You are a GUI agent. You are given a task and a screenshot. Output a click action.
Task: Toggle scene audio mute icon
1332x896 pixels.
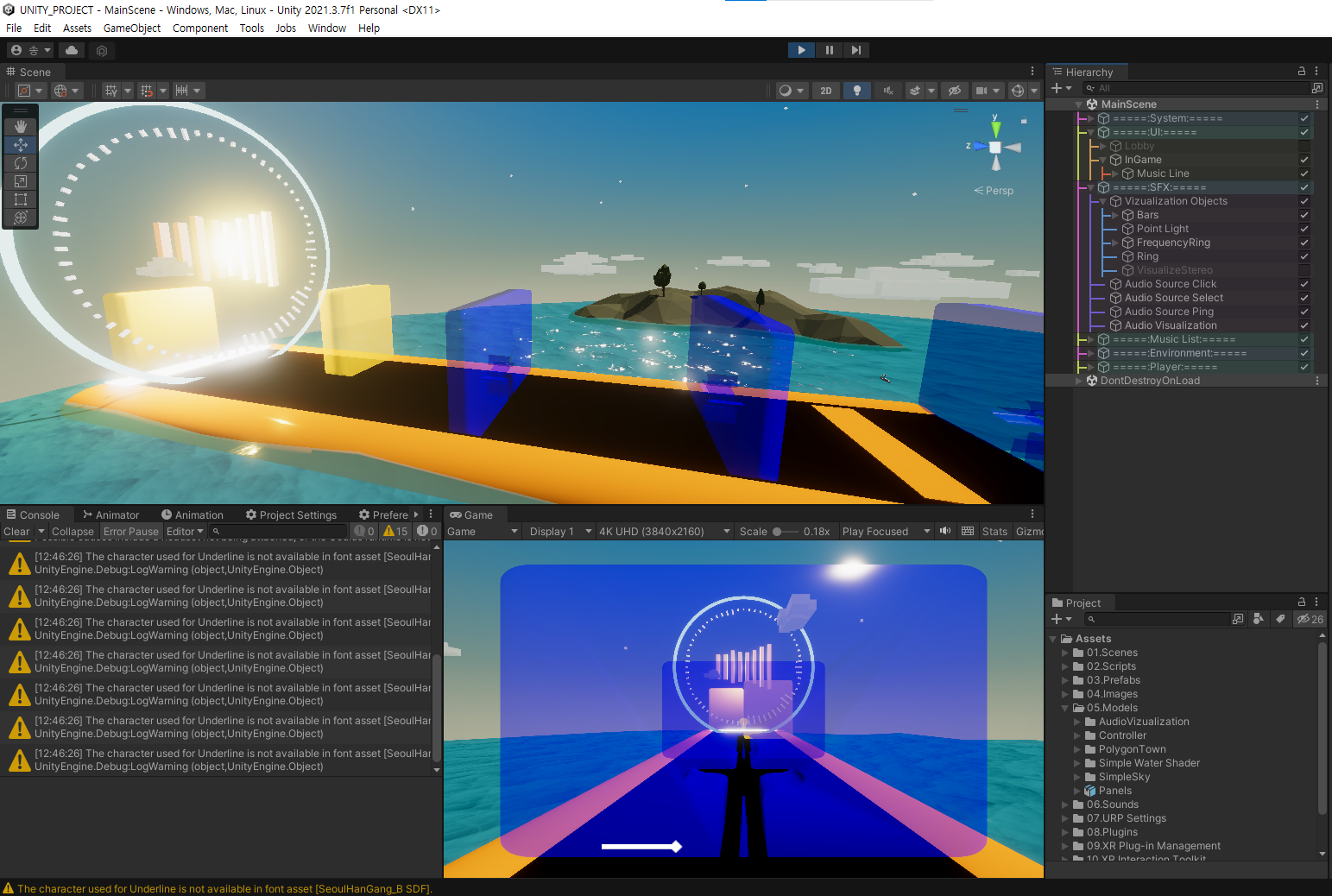pyautogui.click(x=888, y=91)
